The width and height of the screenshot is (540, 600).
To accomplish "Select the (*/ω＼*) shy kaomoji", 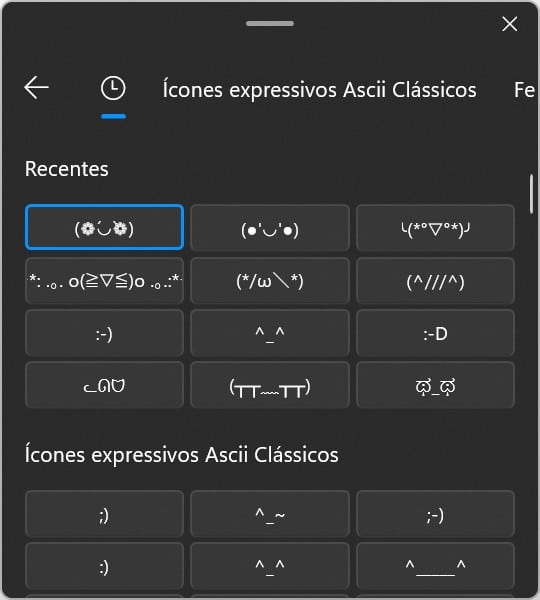I will tap(270, 280).
